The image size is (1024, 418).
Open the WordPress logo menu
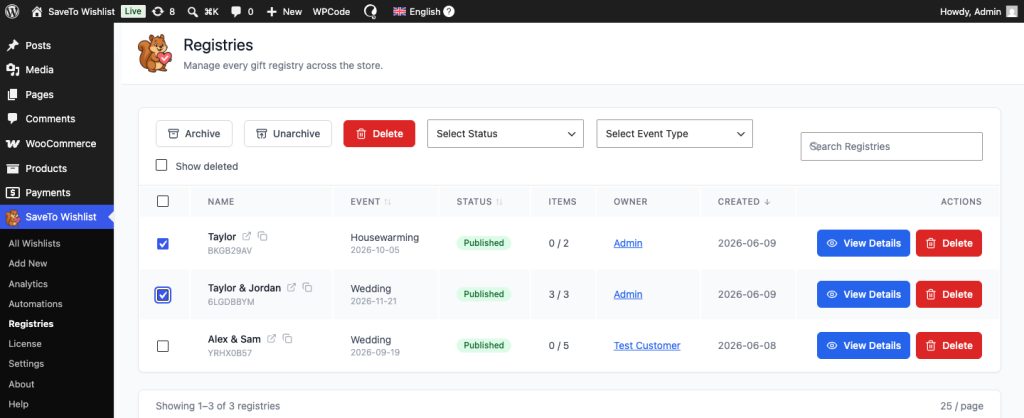click(12, 11)
